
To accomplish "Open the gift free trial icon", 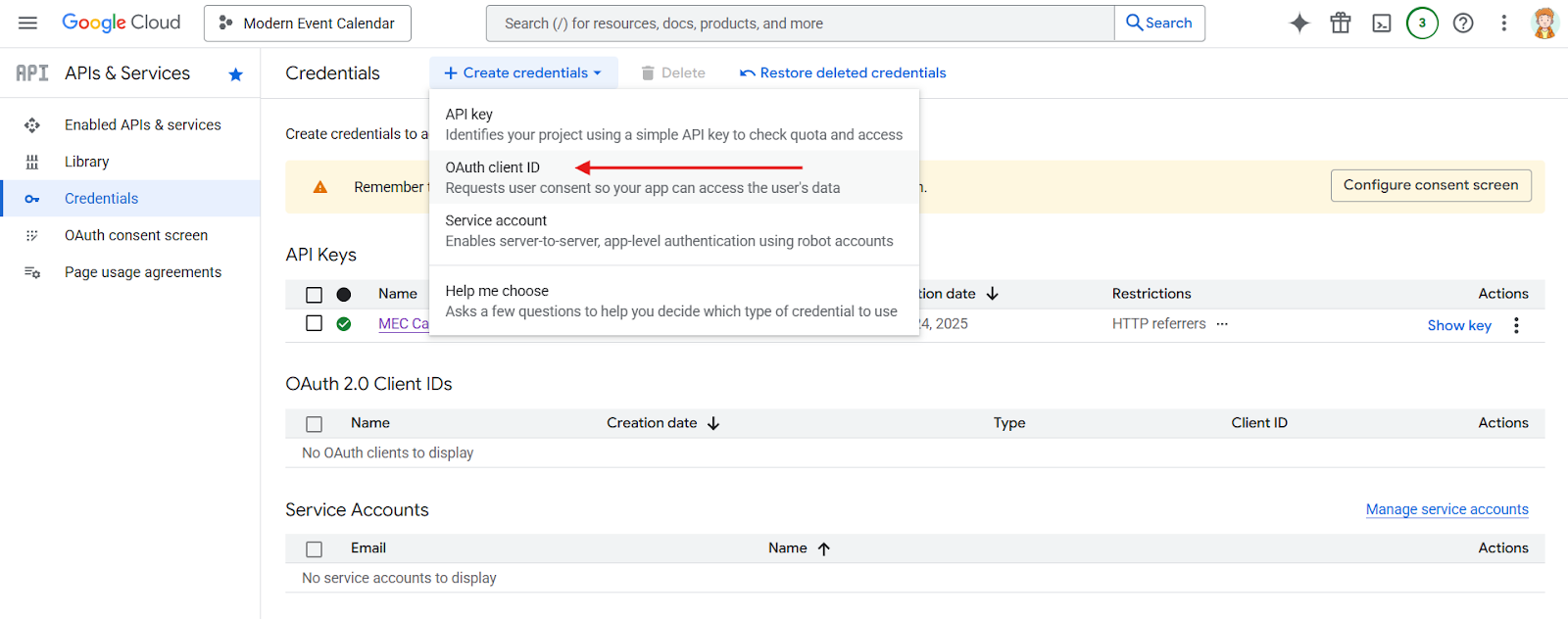I will coord(1341,24).
